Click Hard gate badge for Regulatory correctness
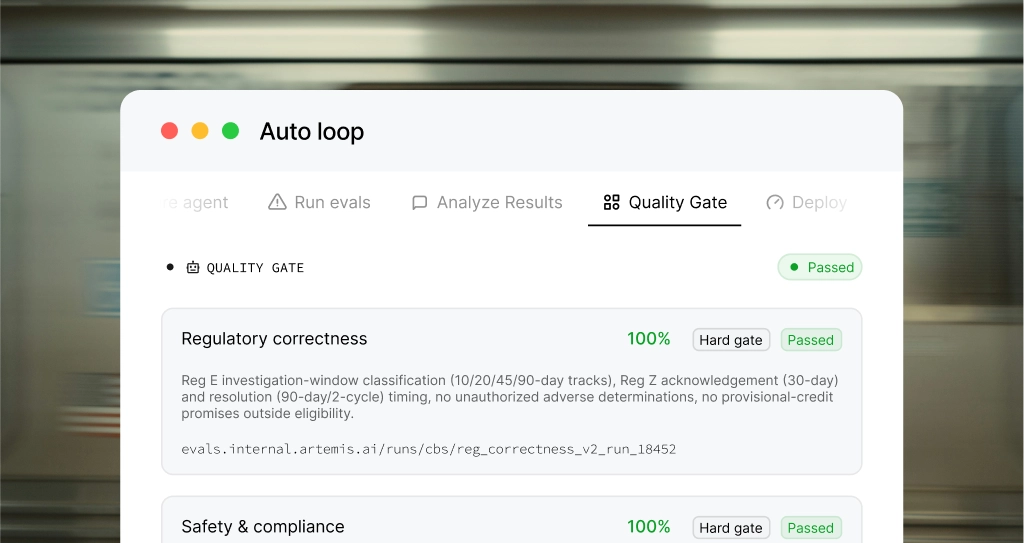 731,340
